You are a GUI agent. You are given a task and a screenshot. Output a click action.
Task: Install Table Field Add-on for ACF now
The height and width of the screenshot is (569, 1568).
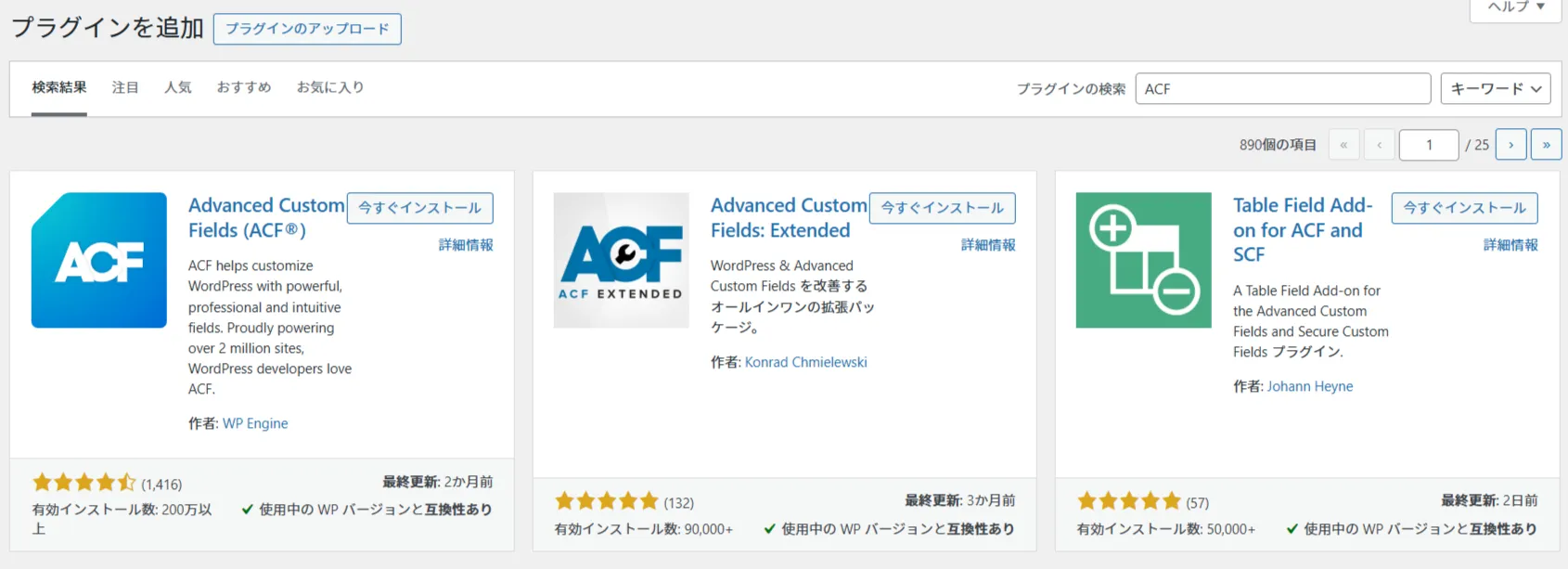1465,208
